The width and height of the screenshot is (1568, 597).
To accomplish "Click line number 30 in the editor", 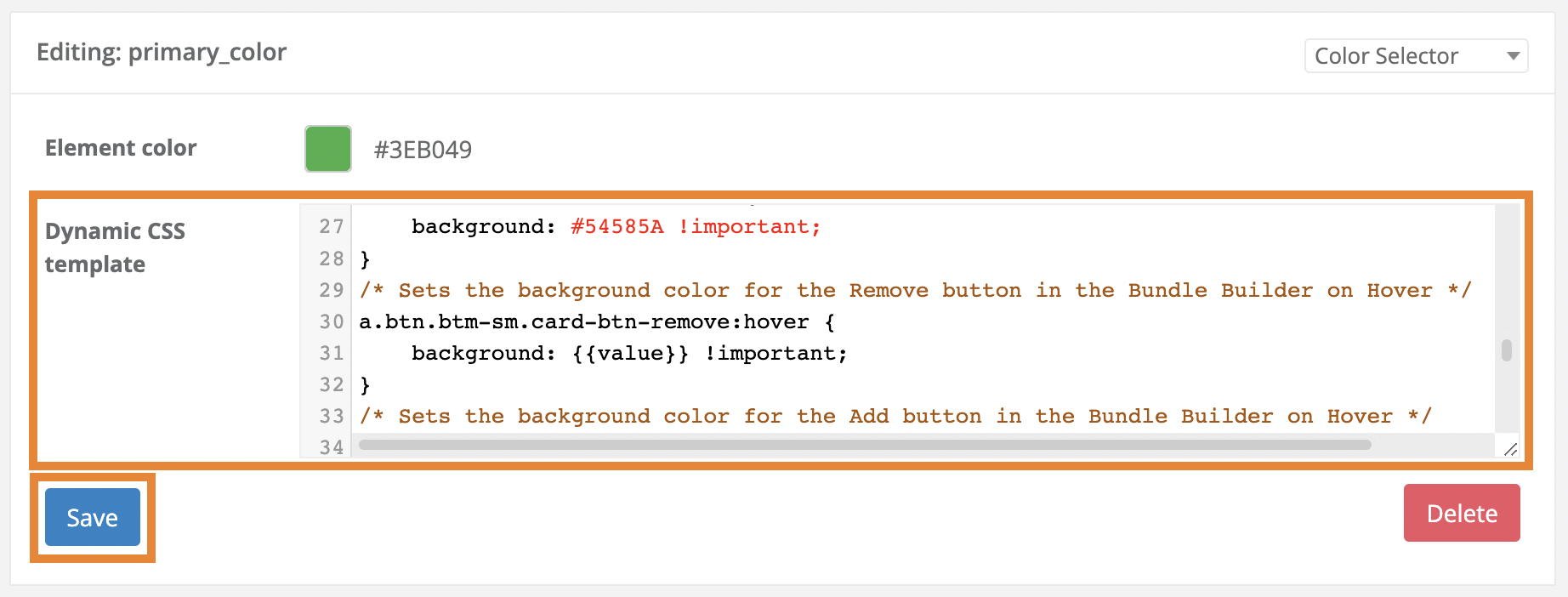I will point(328,321).
